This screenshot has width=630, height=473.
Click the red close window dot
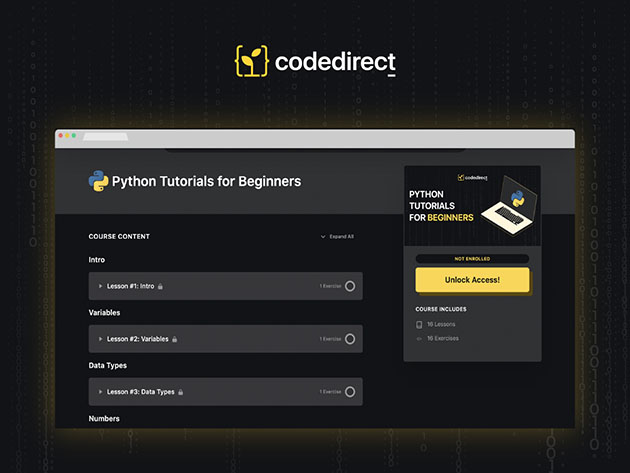[61, 135]
